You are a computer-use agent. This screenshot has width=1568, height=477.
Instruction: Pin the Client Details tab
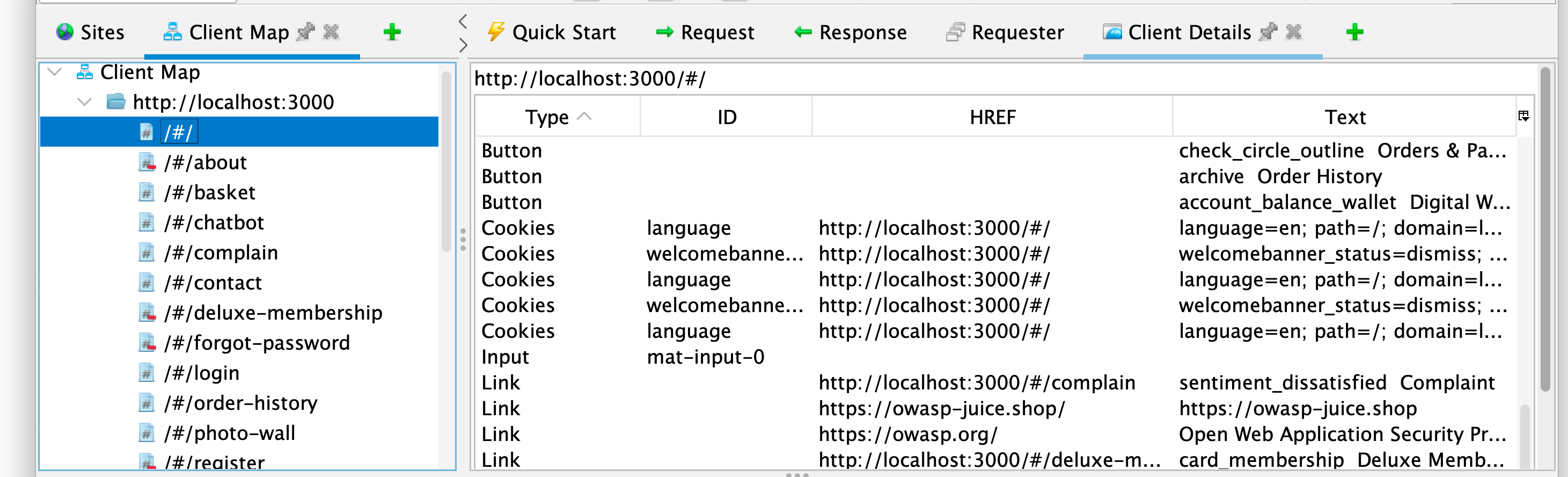1268,32
